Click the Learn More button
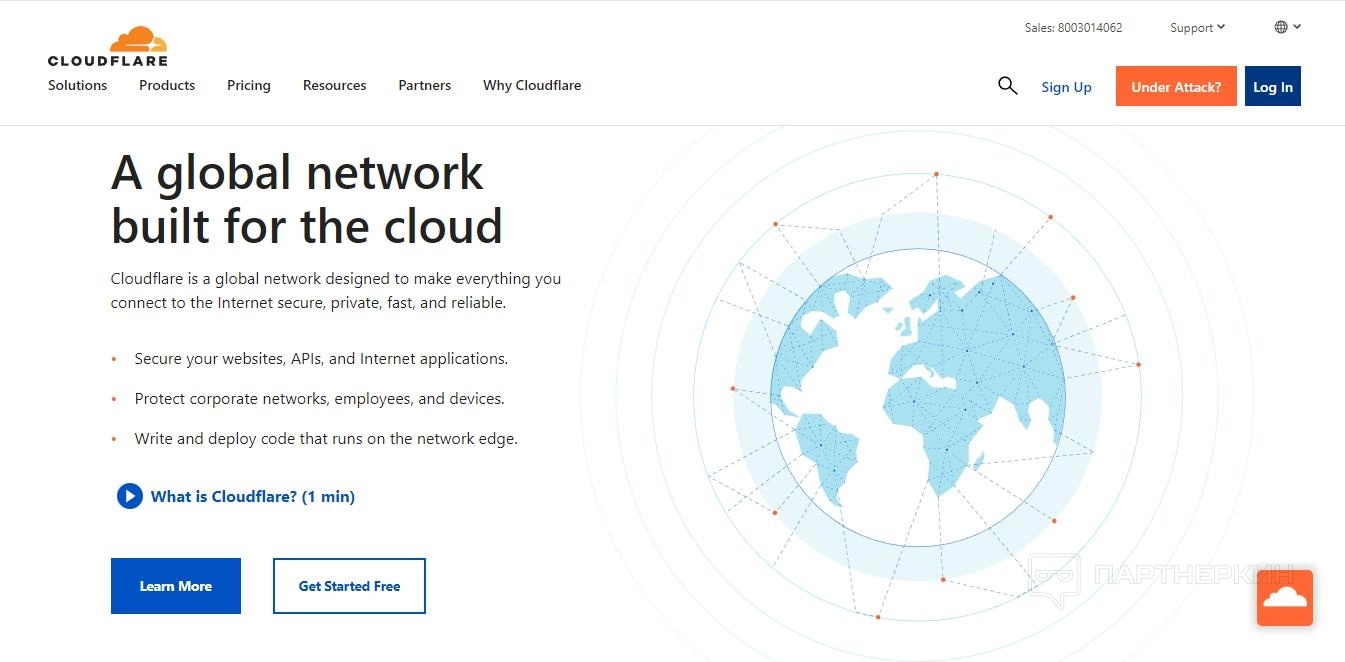This screenshot has height=662, width=1345. click(176, 586)
